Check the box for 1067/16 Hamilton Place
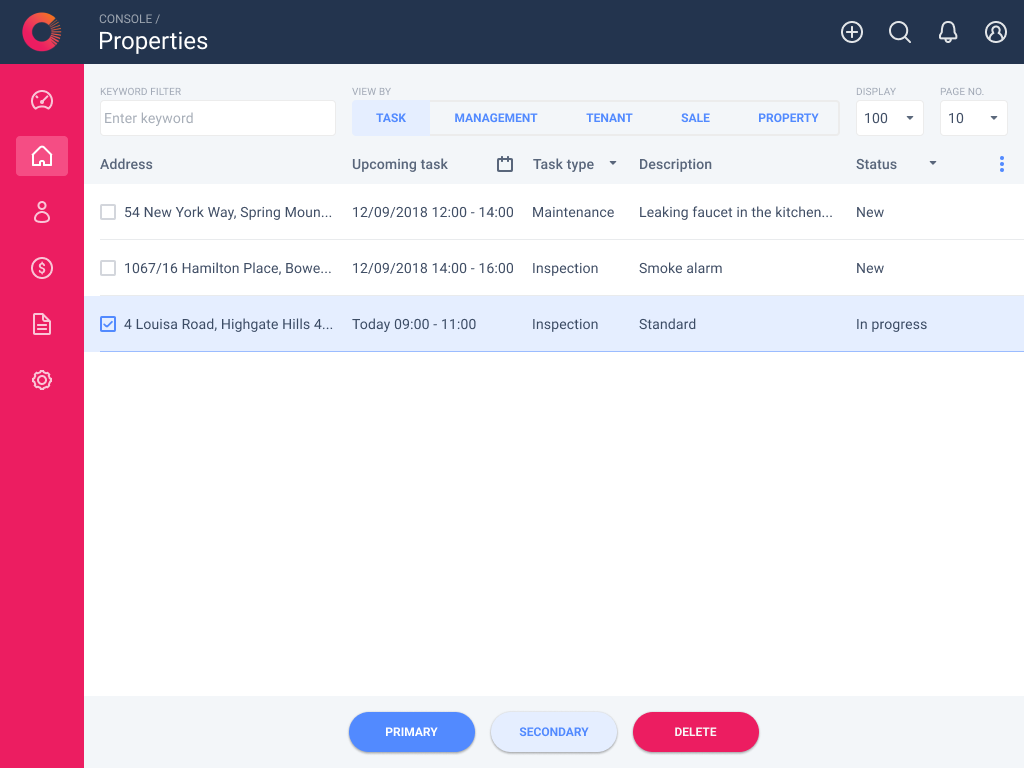 (x=108, y=268)
